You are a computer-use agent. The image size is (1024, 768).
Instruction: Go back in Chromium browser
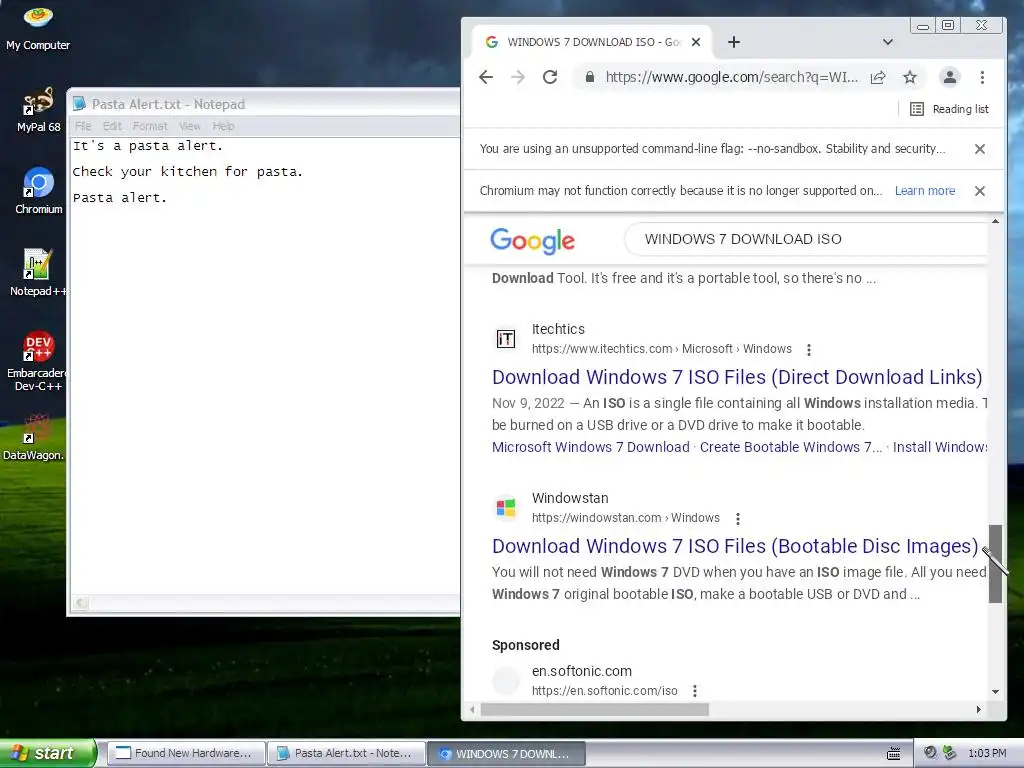(486, 77)
